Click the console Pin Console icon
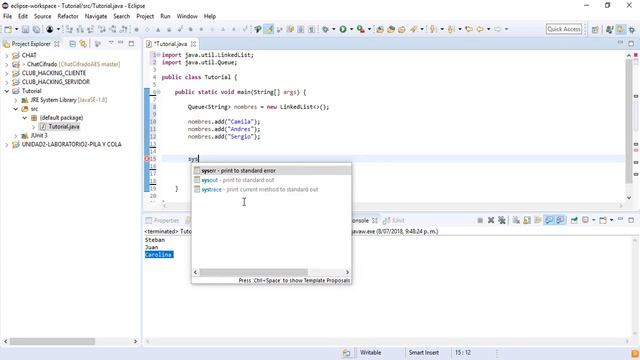The height and width of the screenshot is (360, 640). tap(574, 220)
